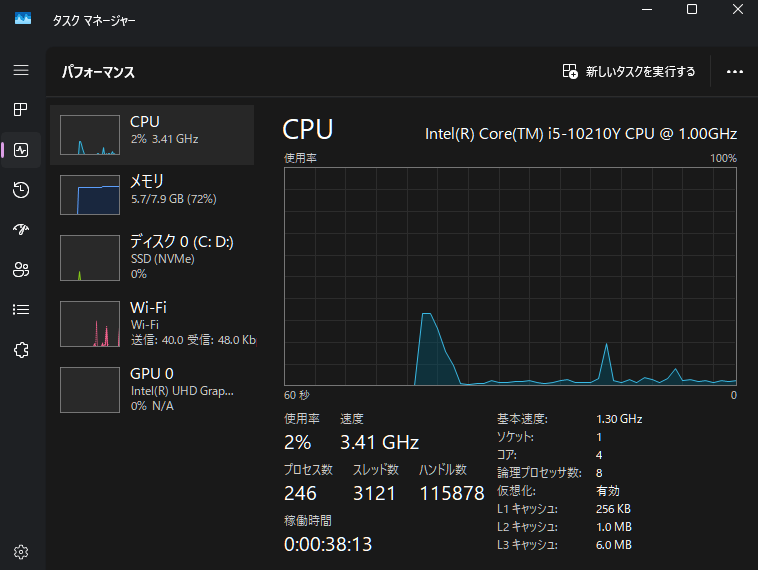758x570 pixels.
Task: Open the Startup apps page icon
Action: 21,229
